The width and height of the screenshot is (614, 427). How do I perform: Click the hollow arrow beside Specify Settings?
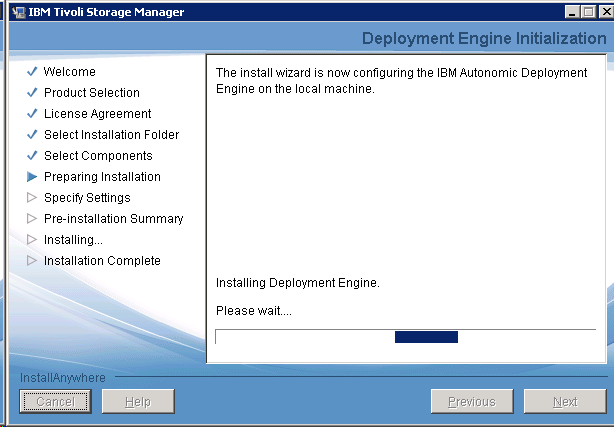[32, 198]
